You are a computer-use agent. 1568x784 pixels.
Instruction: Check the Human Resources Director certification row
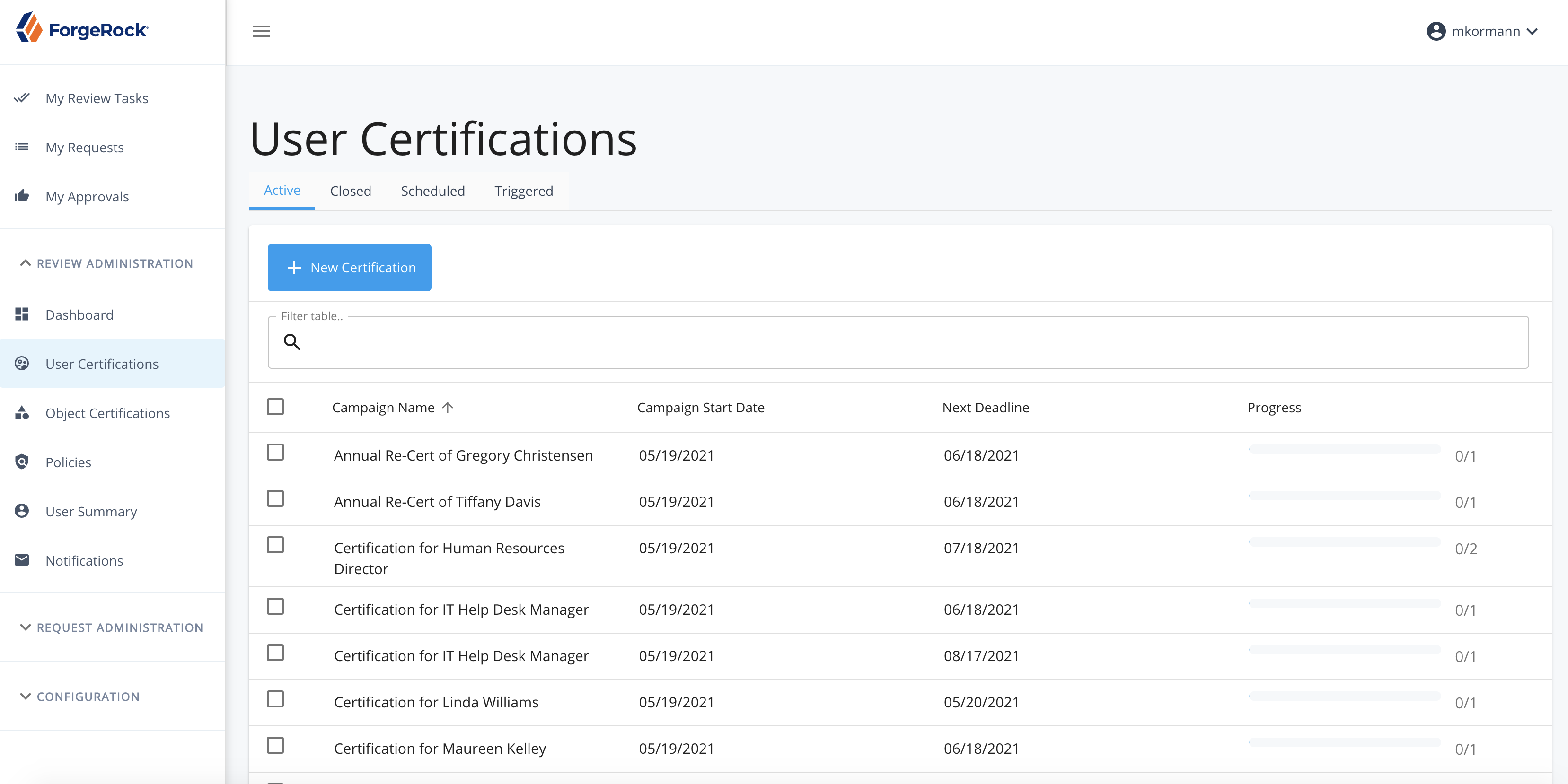(275, 544)
